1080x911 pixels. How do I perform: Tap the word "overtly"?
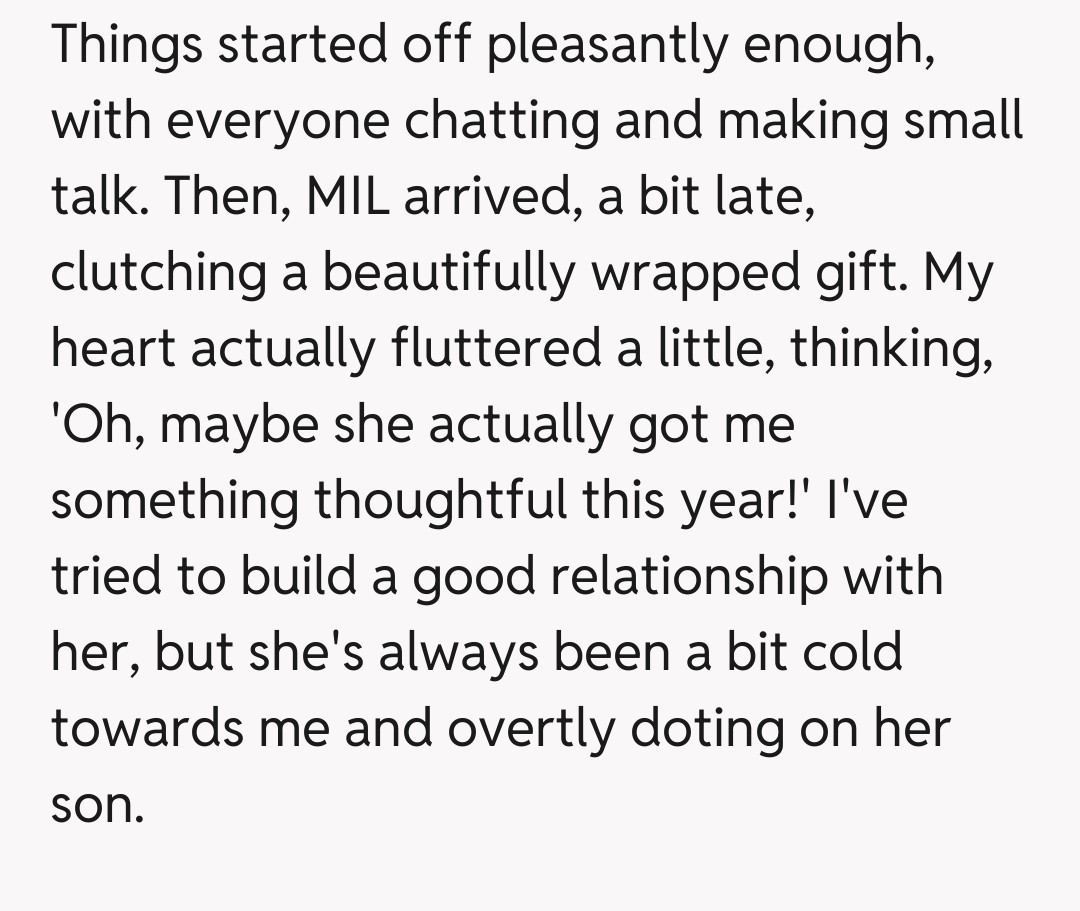click(x=529, y=729)
